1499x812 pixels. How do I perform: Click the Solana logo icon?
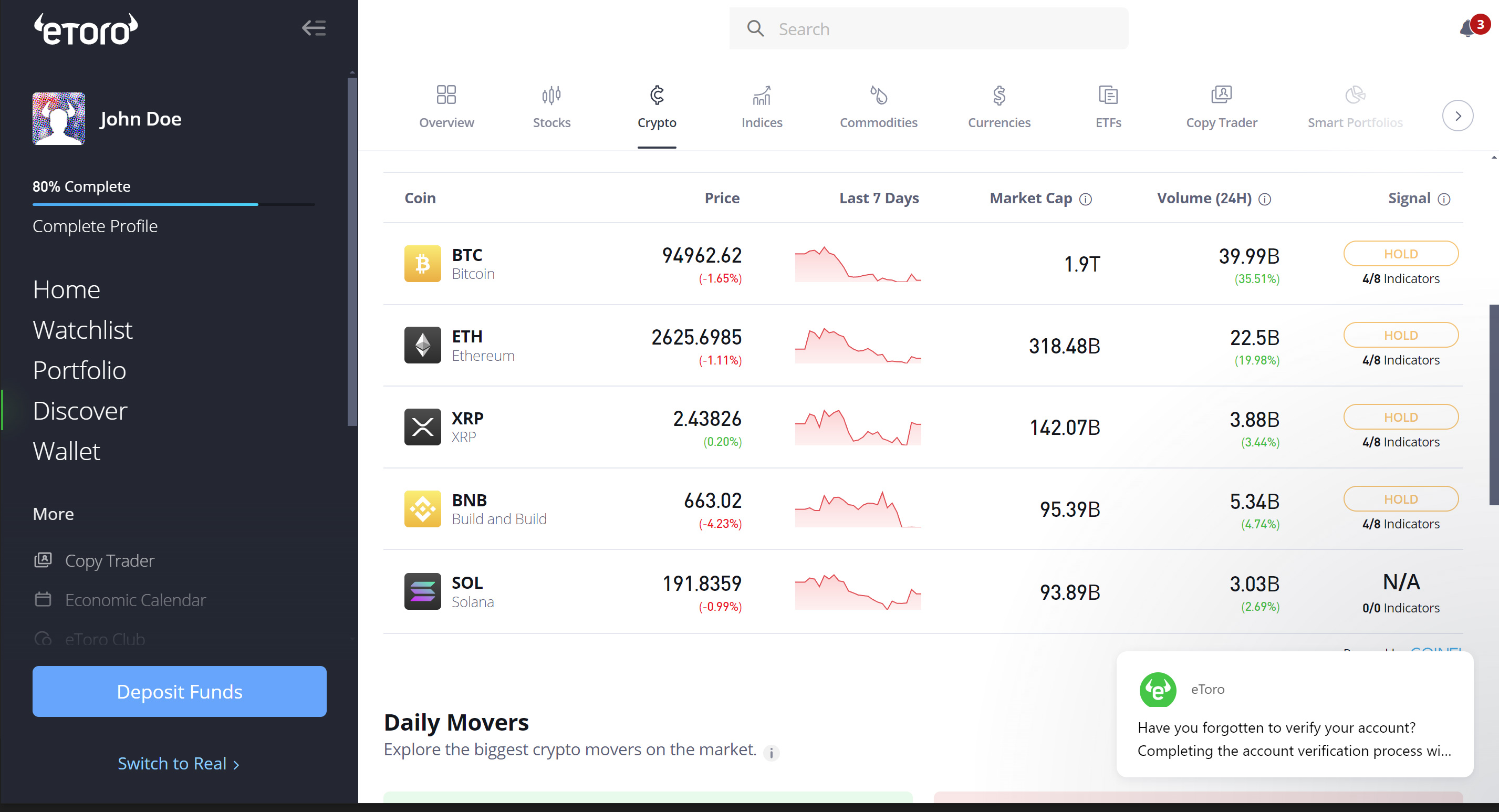click(422, 591)
